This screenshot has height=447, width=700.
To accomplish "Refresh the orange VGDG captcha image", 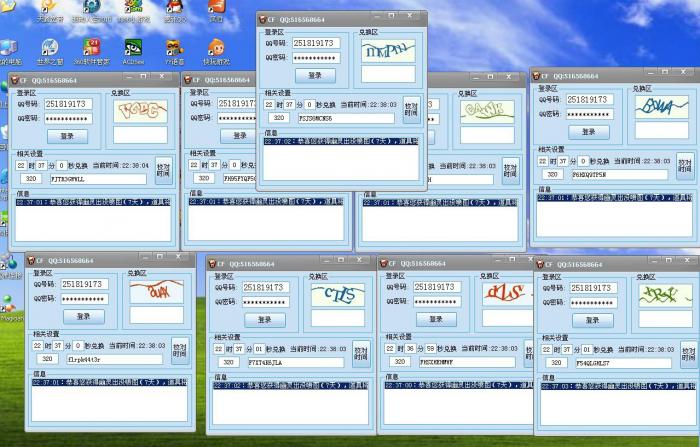I will coord(140,111).
